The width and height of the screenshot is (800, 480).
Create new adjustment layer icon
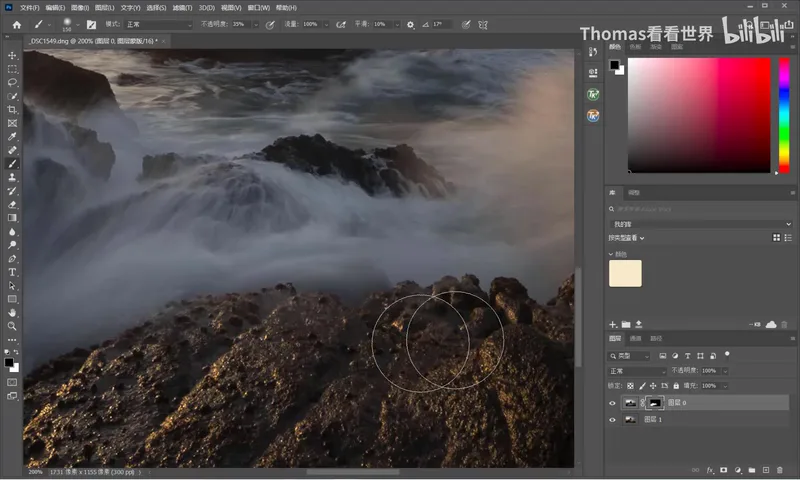pos(738,470)
